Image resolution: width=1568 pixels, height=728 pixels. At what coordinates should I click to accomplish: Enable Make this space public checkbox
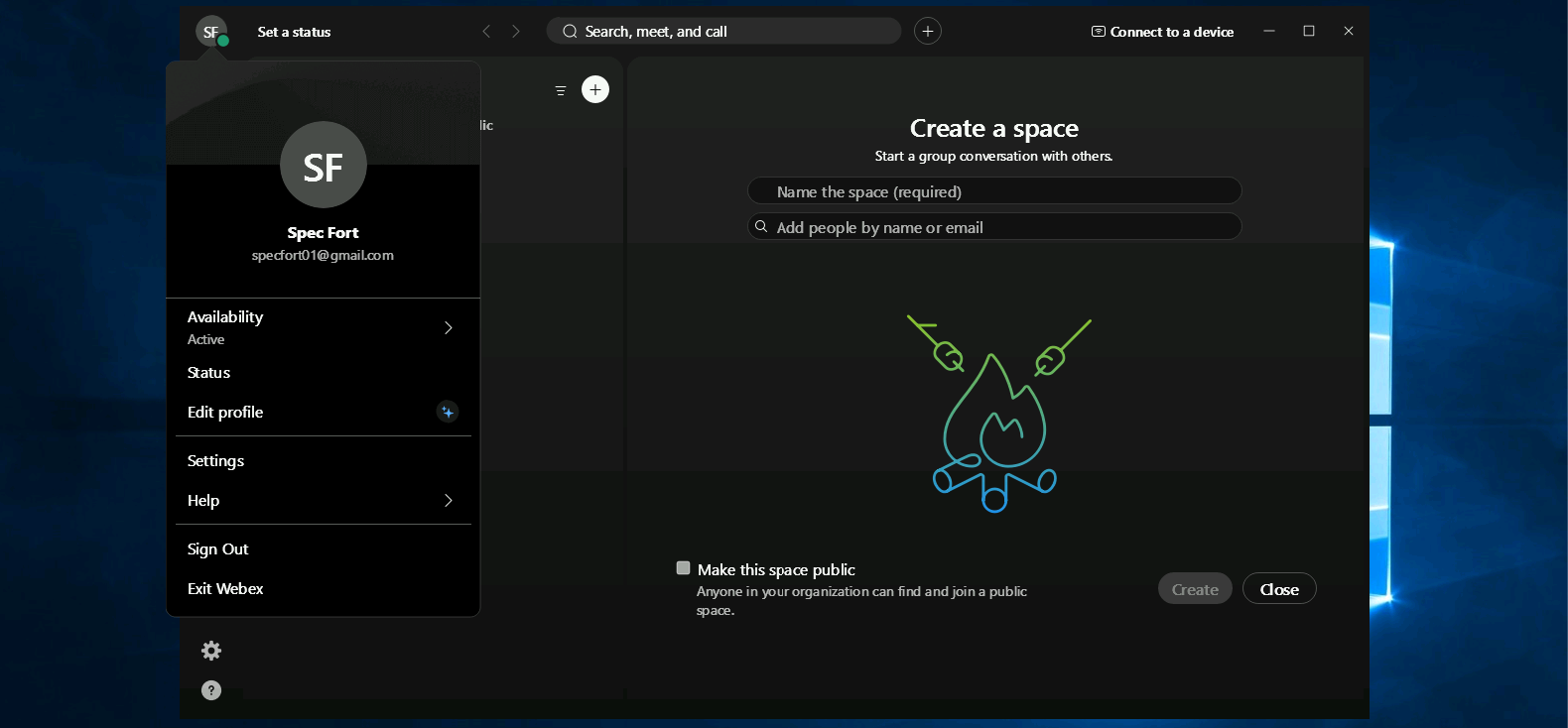point(683,568)
